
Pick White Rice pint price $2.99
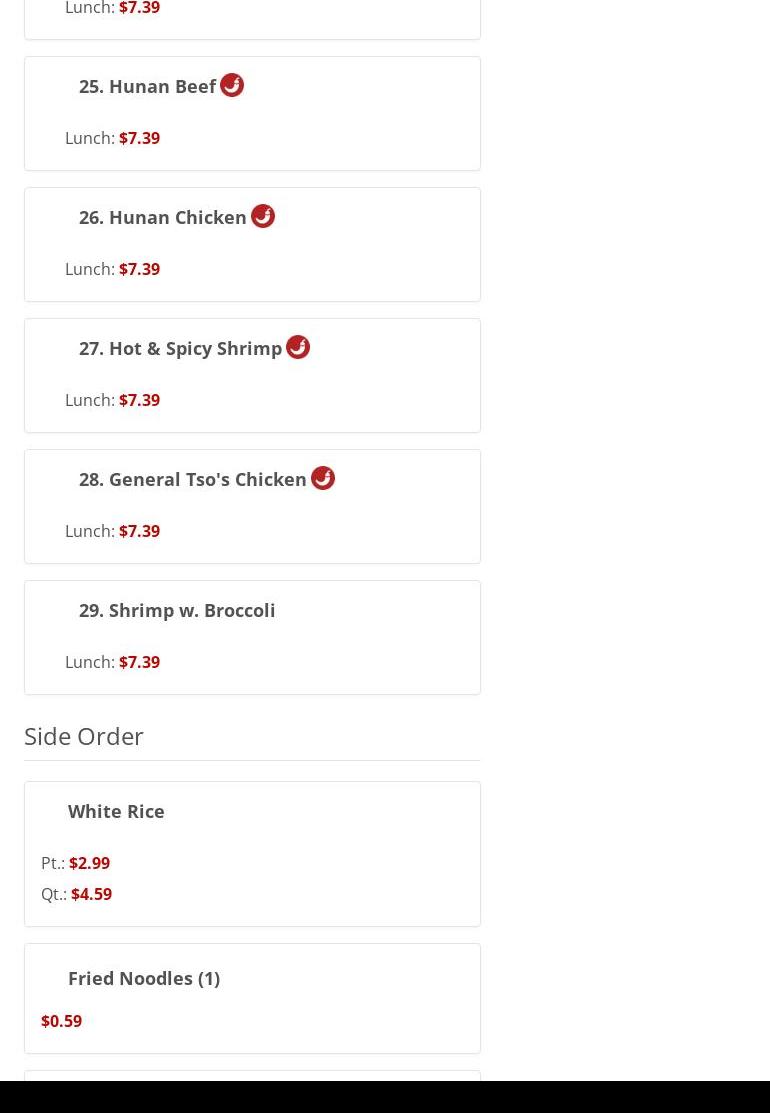coord(89,863)
